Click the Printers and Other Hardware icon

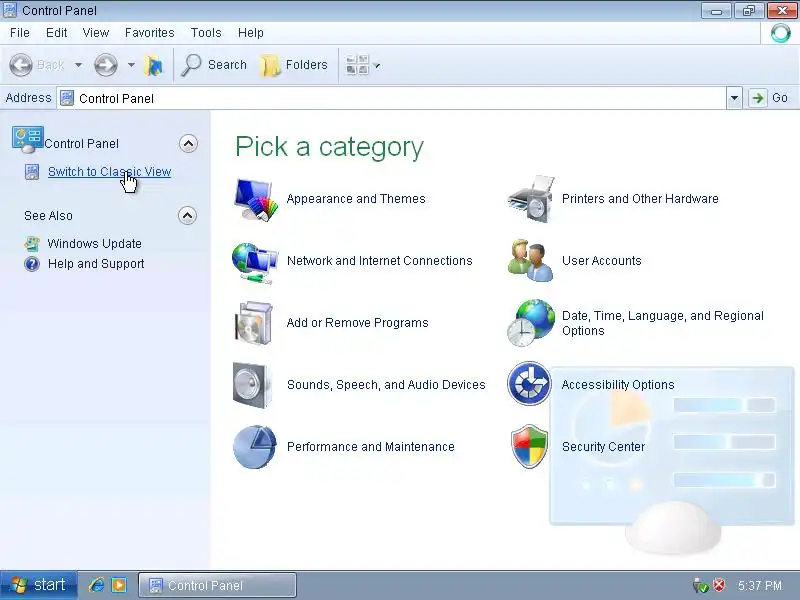pyautogui.click(x=531, y=199)
